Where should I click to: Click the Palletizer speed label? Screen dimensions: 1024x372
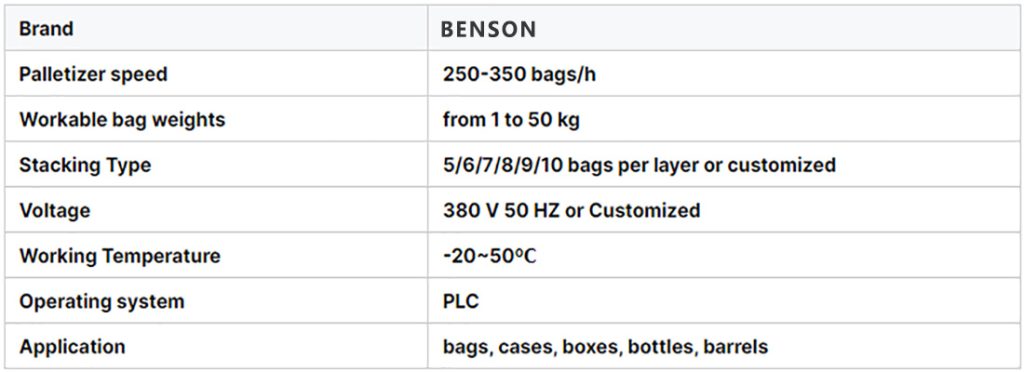coord(93,74)
